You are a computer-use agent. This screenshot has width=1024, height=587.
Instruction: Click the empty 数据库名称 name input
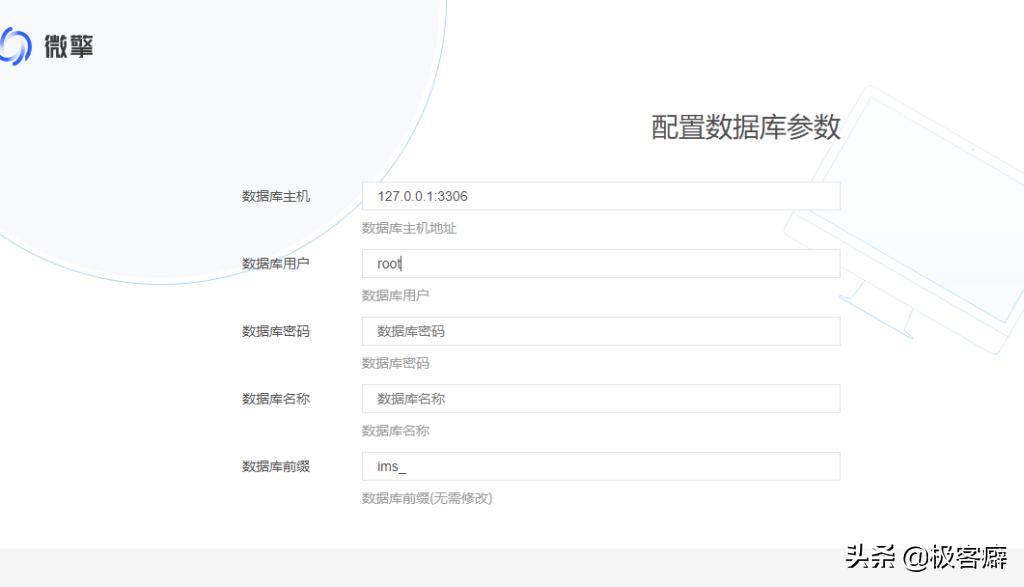pos(601,399)
